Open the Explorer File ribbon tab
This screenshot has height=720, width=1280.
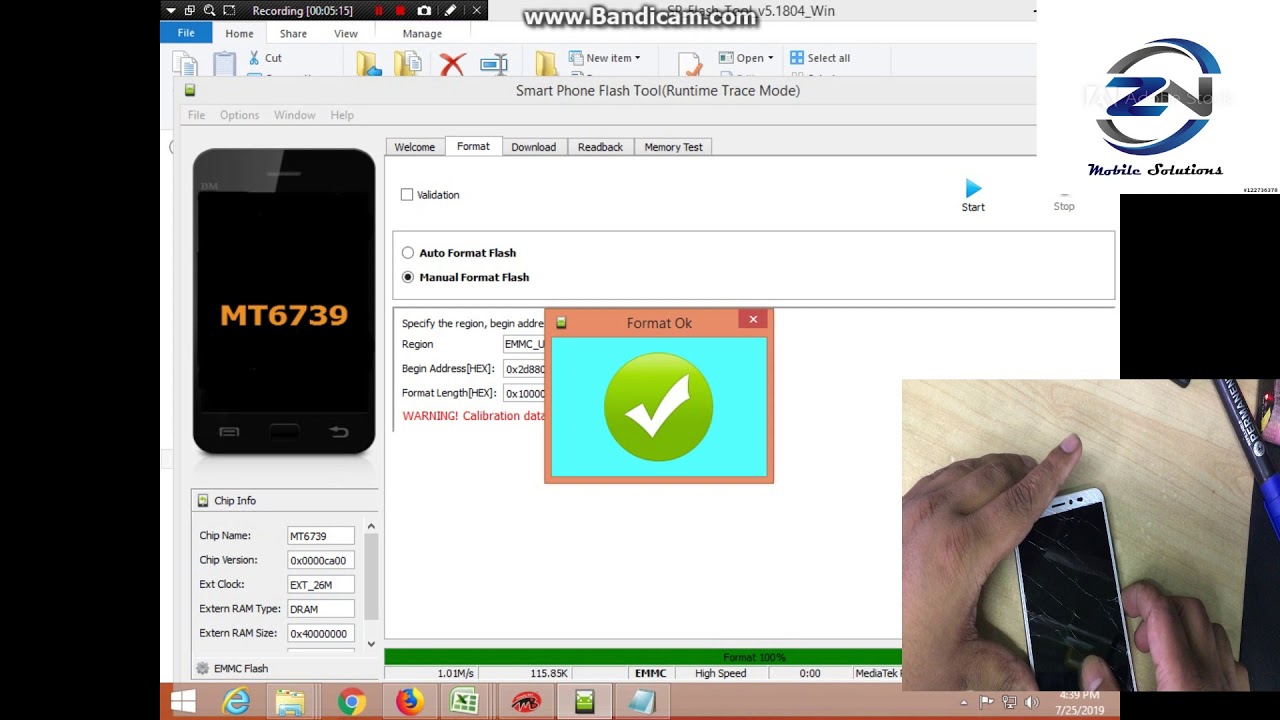[x=186, y=33]
